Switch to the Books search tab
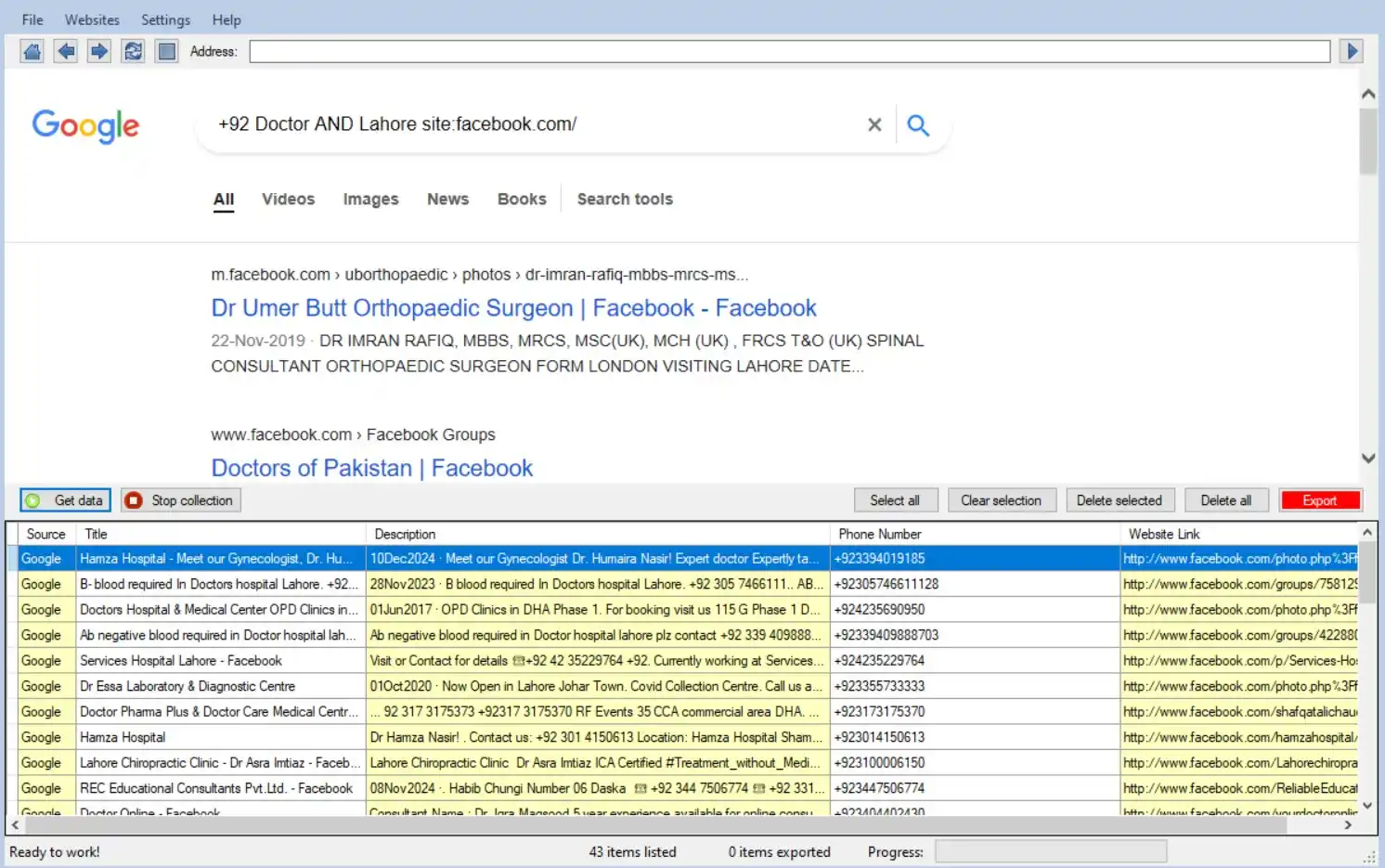This screenshot has width=1385, height=868. pyautogui.click(x=522, y=199)
